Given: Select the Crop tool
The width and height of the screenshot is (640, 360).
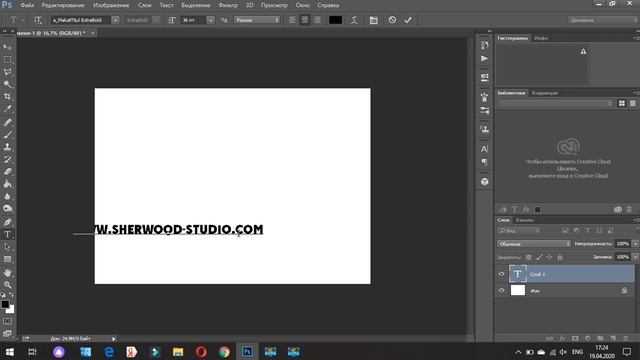Looking at the screenshot, I should 7,97.
